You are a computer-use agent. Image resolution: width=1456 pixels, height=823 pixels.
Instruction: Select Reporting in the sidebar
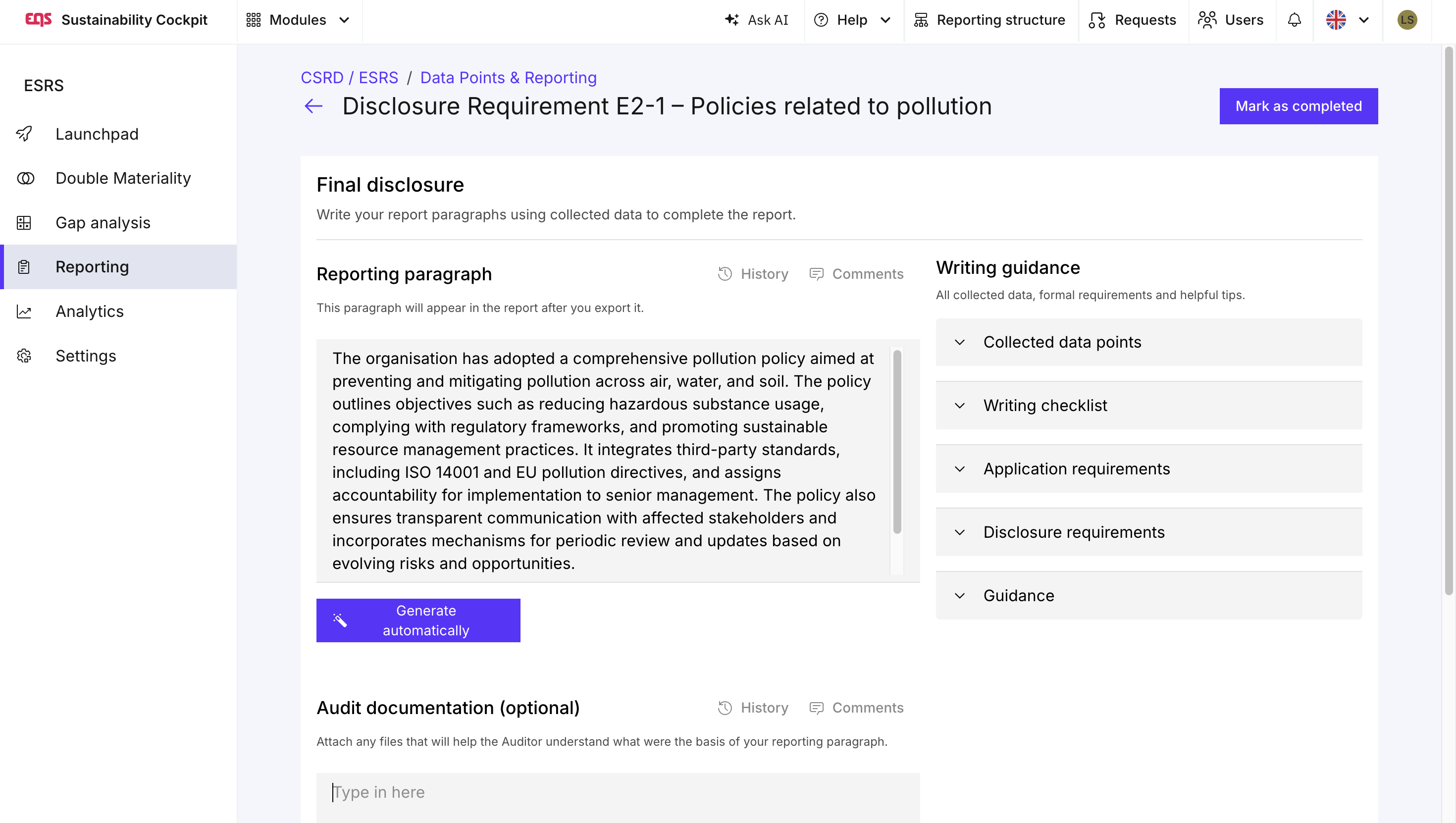click(x=119, y=267)
